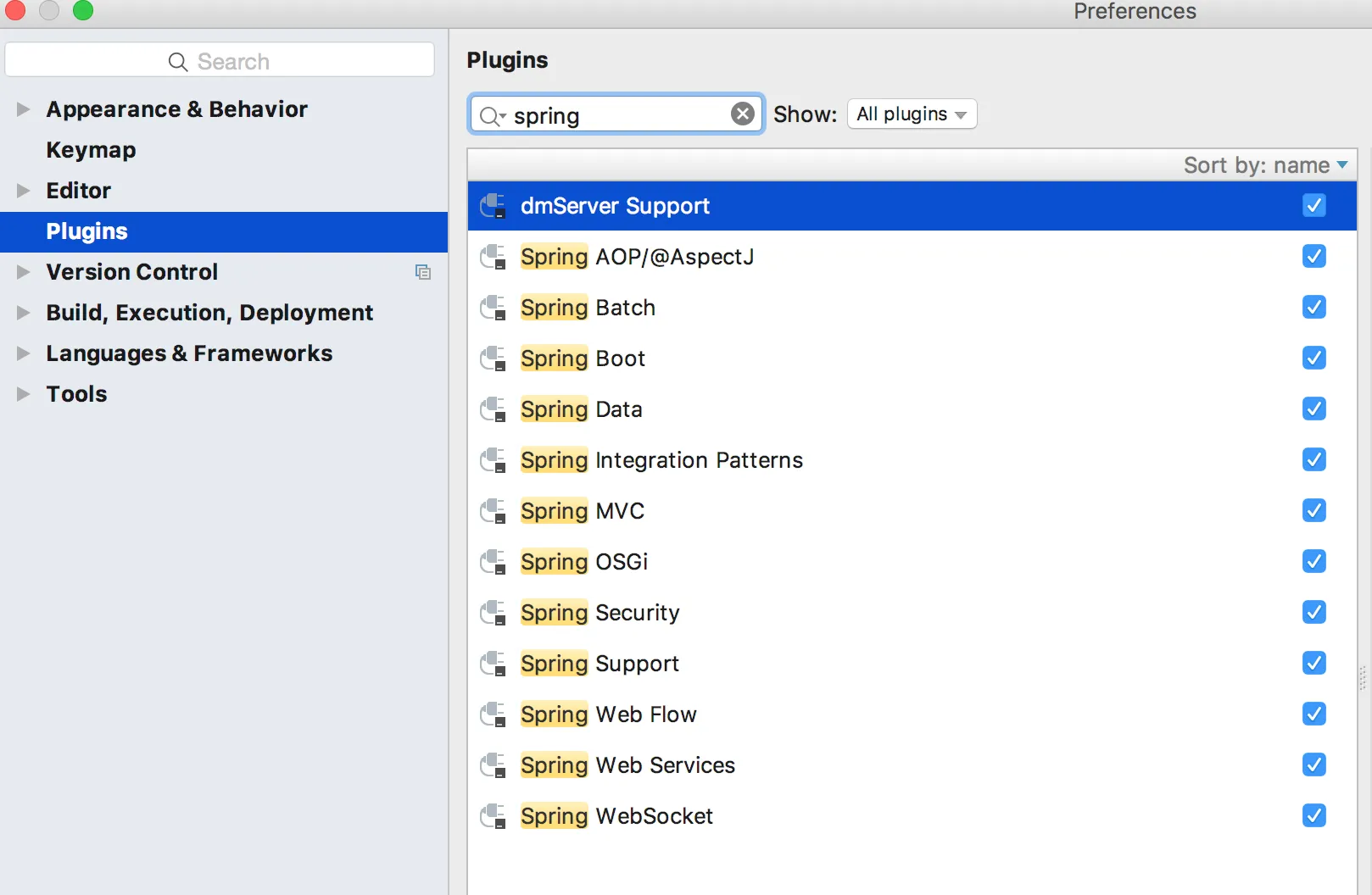Expand the Editor settings section
1372x895 pixels.
23,191
